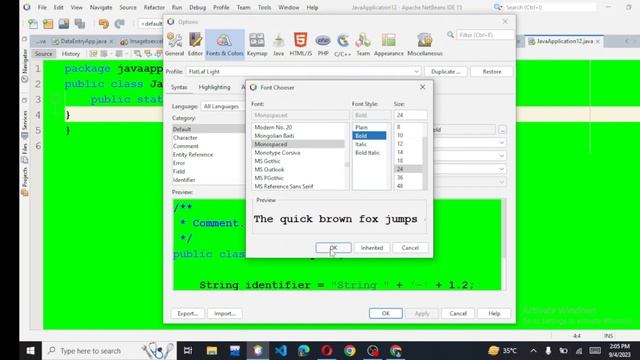Click the Open Project toolbar icon
This screenshot has width=640, height=360.
(x=64, y=24)
